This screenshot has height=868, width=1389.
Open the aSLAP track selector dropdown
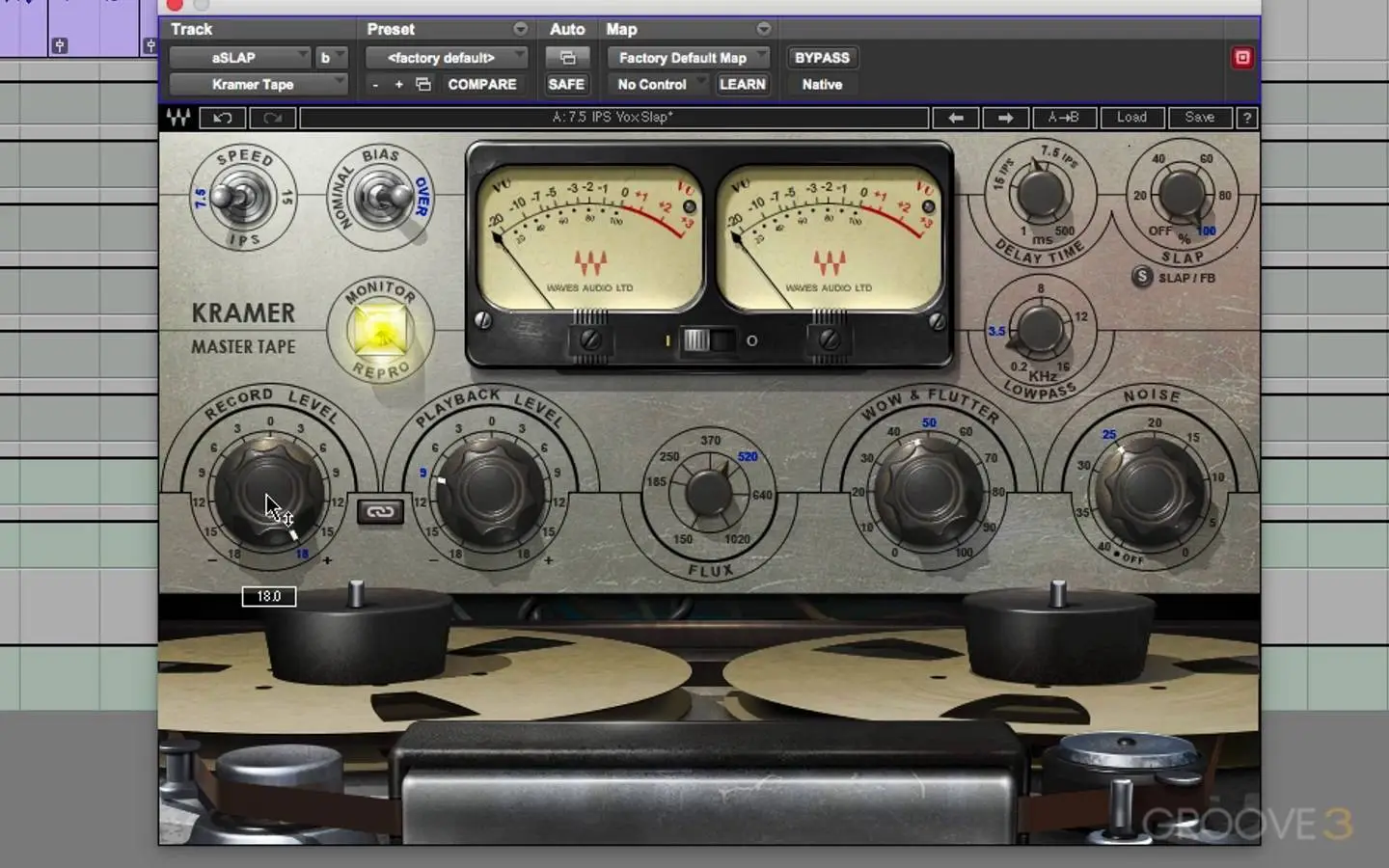(240, 58)
